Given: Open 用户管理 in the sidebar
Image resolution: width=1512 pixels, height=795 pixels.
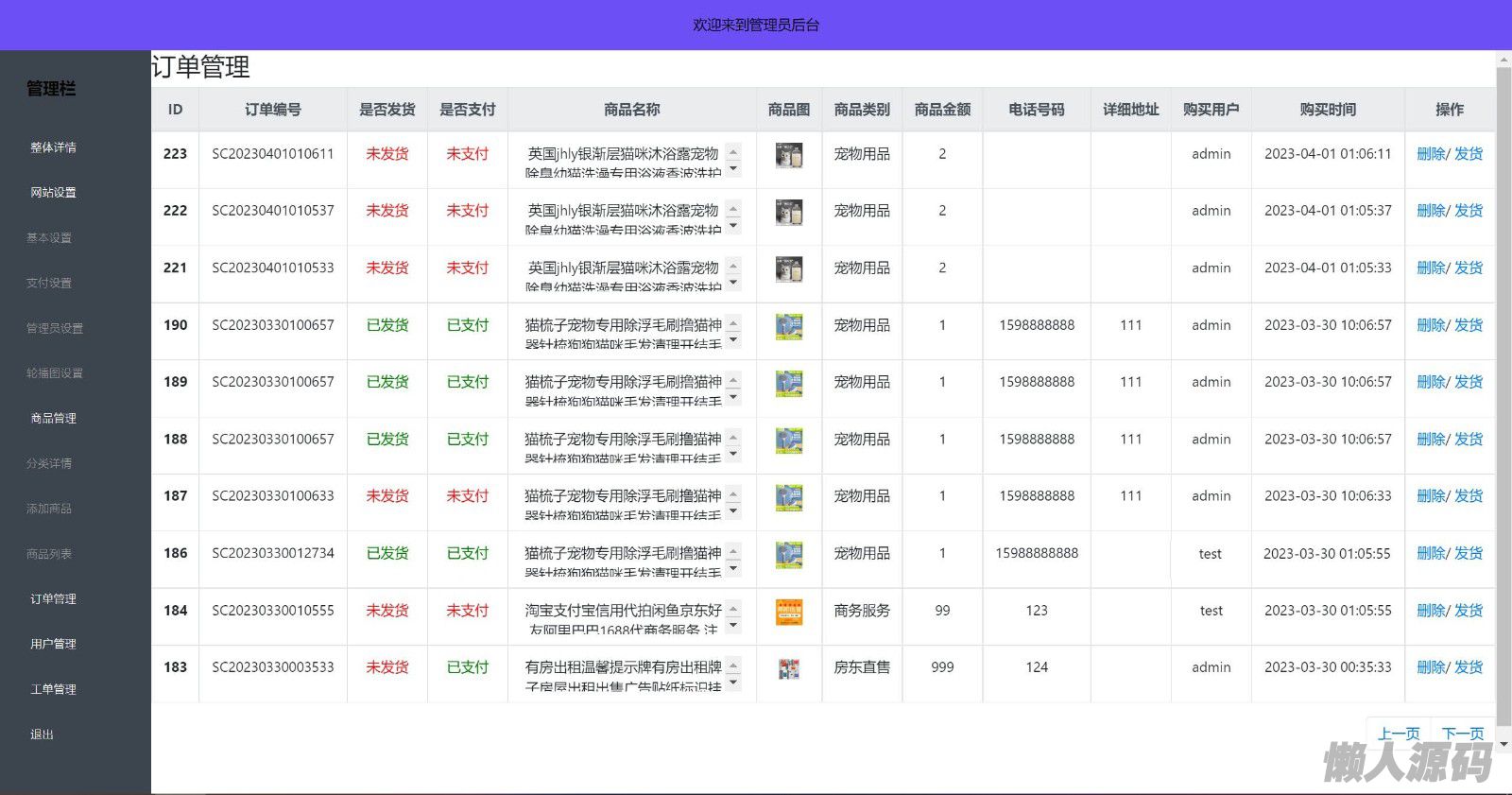Looking at the screenshot, I should [x=53, y=644].
